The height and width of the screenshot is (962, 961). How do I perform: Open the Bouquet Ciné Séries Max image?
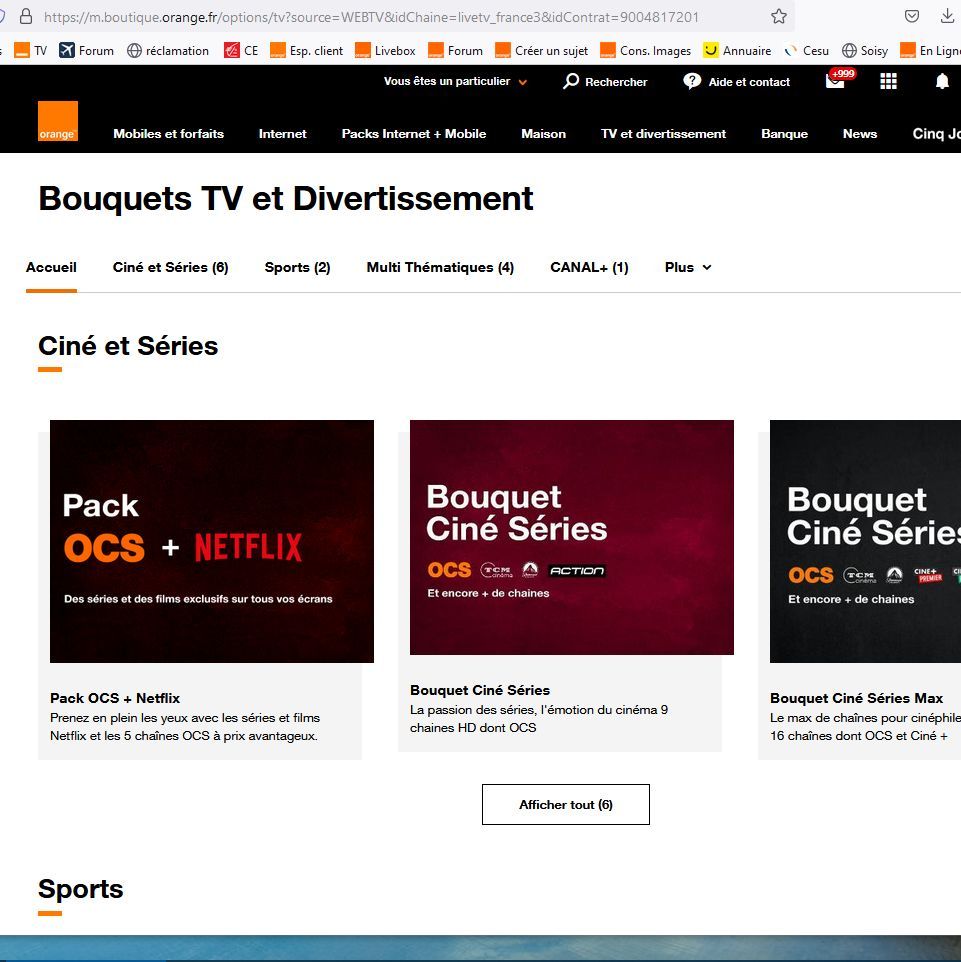[x=865, y=541]
